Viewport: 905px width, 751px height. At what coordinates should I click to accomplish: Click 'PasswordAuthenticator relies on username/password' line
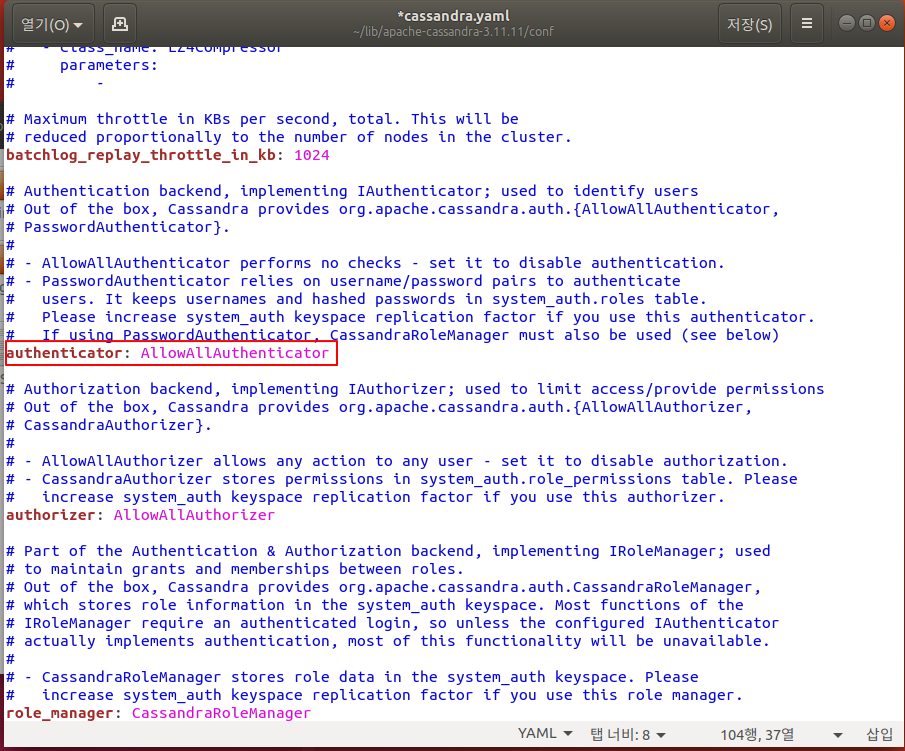point(343,281)
